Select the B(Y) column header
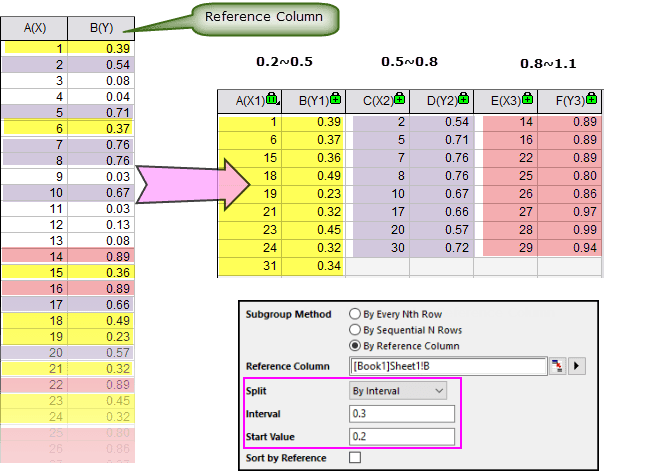The image size is (652, 473). (x=101, y=28)
